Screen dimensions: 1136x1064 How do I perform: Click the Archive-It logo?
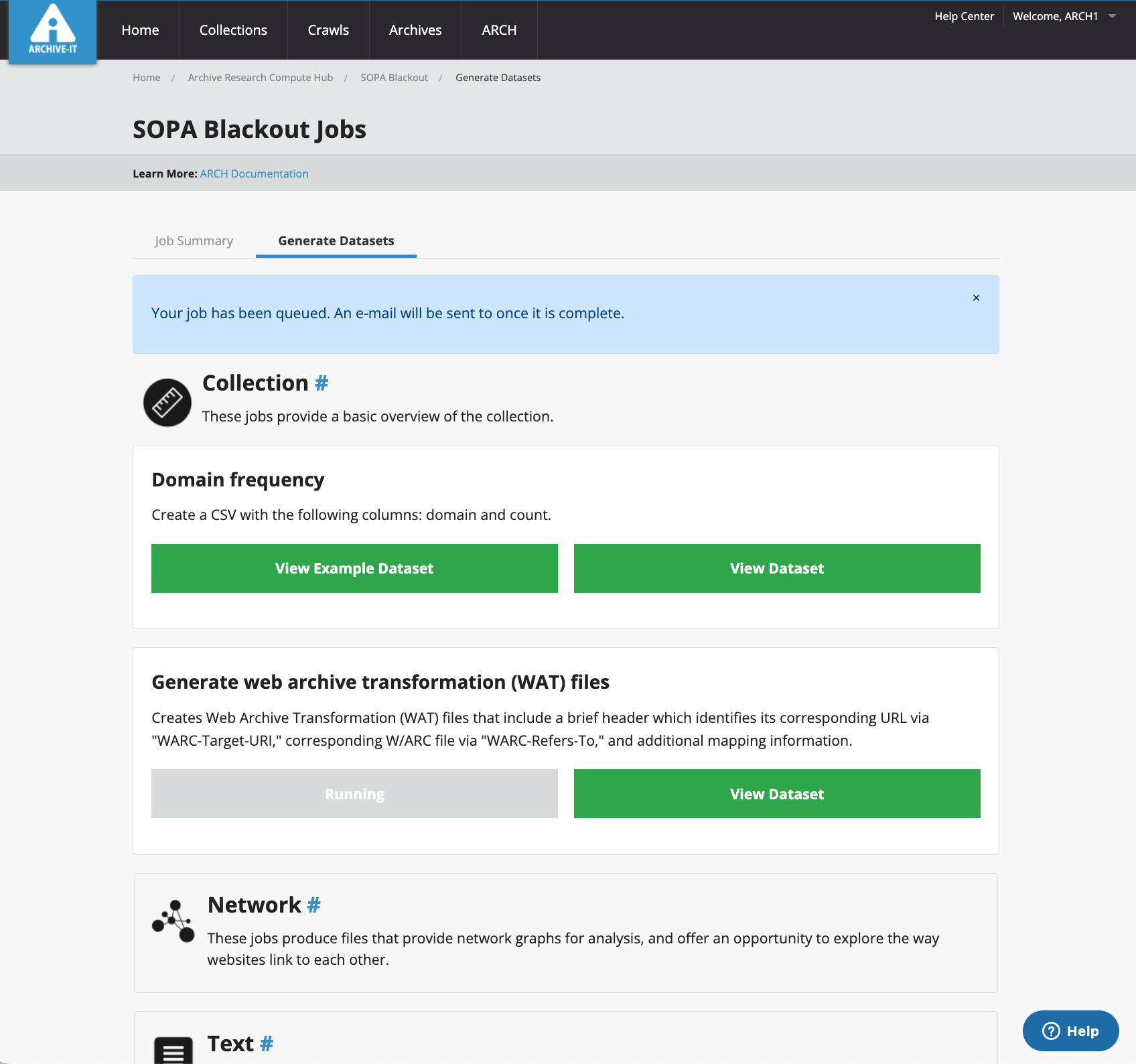[52, 31]
